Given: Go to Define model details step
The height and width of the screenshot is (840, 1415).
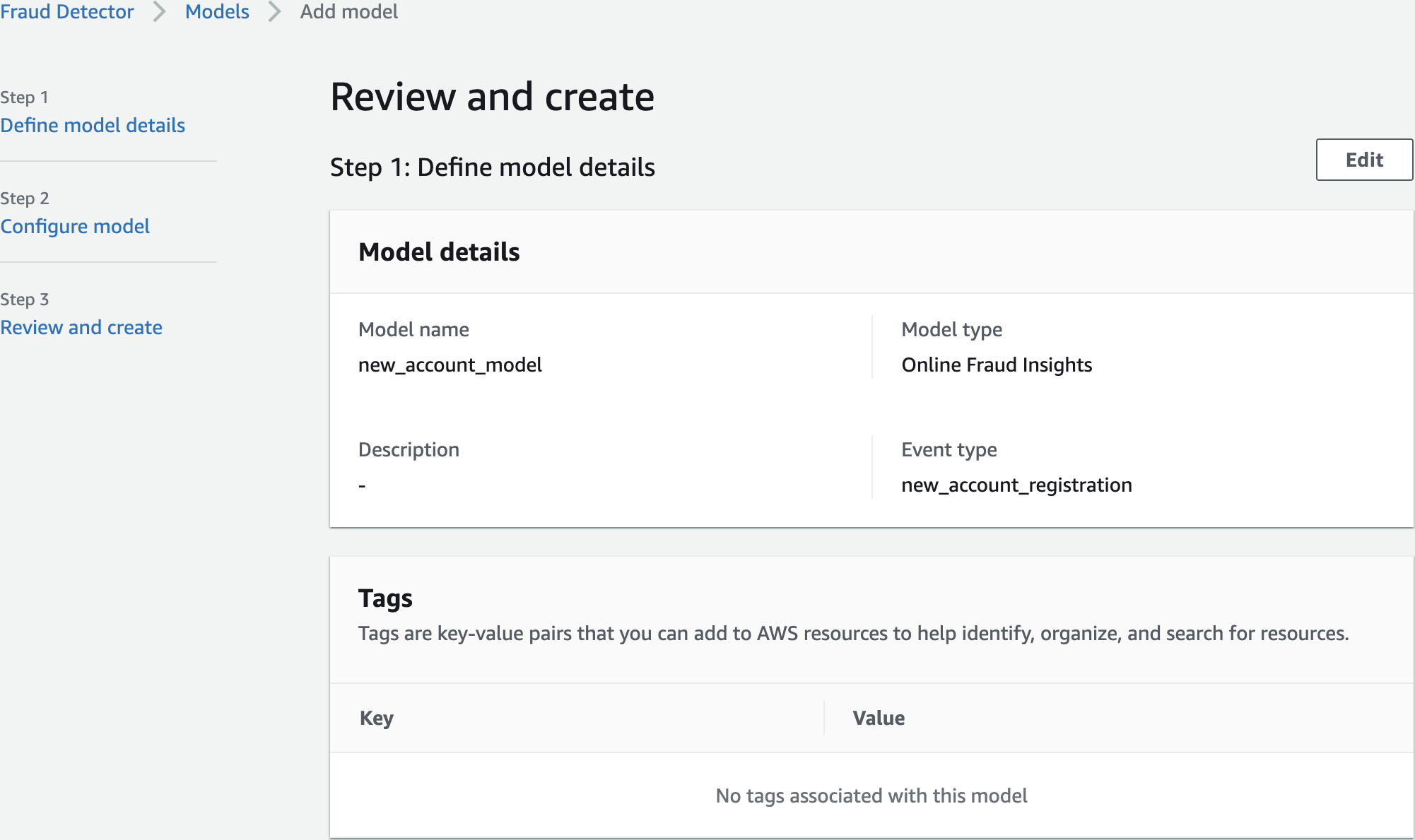Looking at the screenshot, I should [x=93, y=126].
